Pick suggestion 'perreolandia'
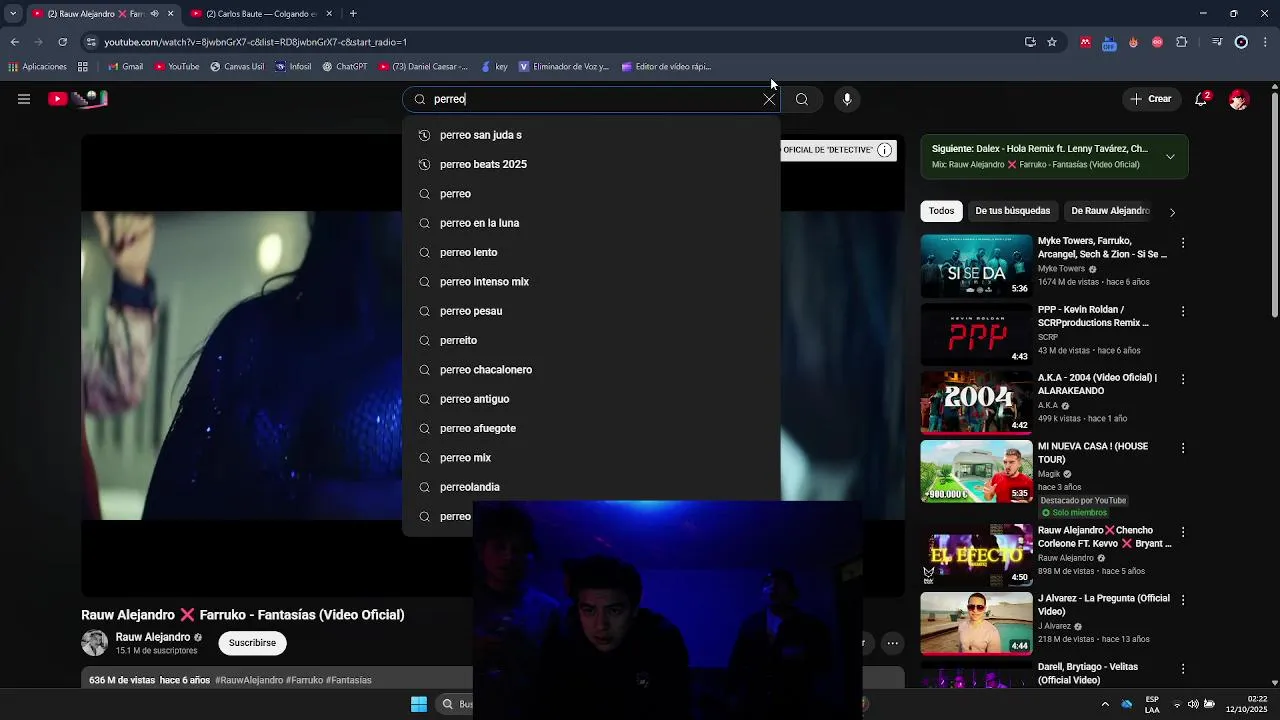The image size is (1280, 720). click(x=591, y=487)
